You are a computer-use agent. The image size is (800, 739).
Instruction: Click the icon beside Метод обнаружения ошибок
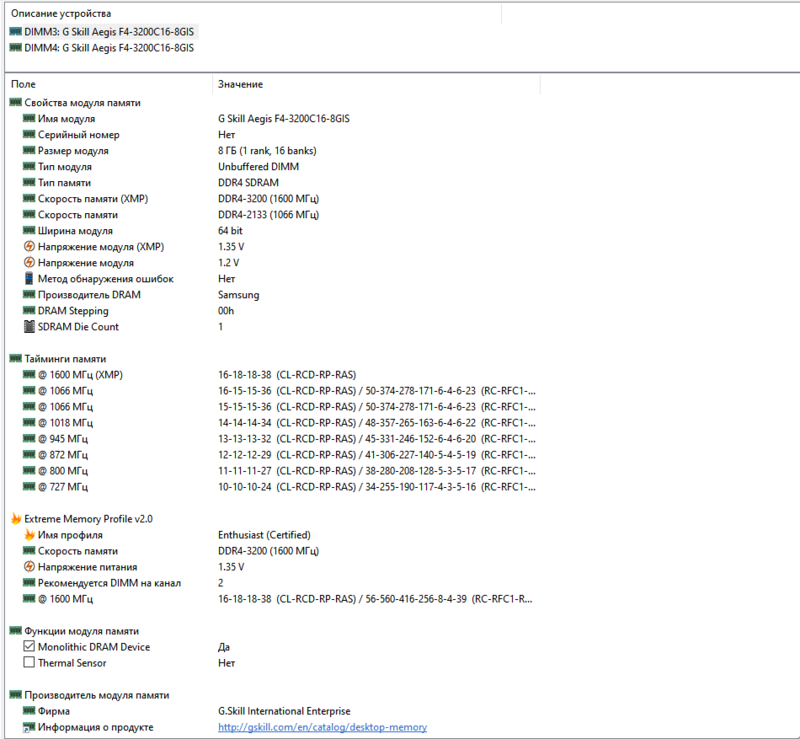click(29, 279)
